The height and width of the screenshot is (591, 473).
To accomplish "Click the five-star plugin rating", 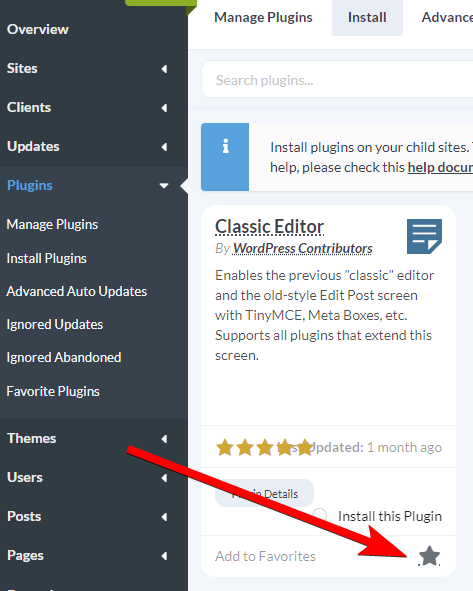I will (265, 448).
